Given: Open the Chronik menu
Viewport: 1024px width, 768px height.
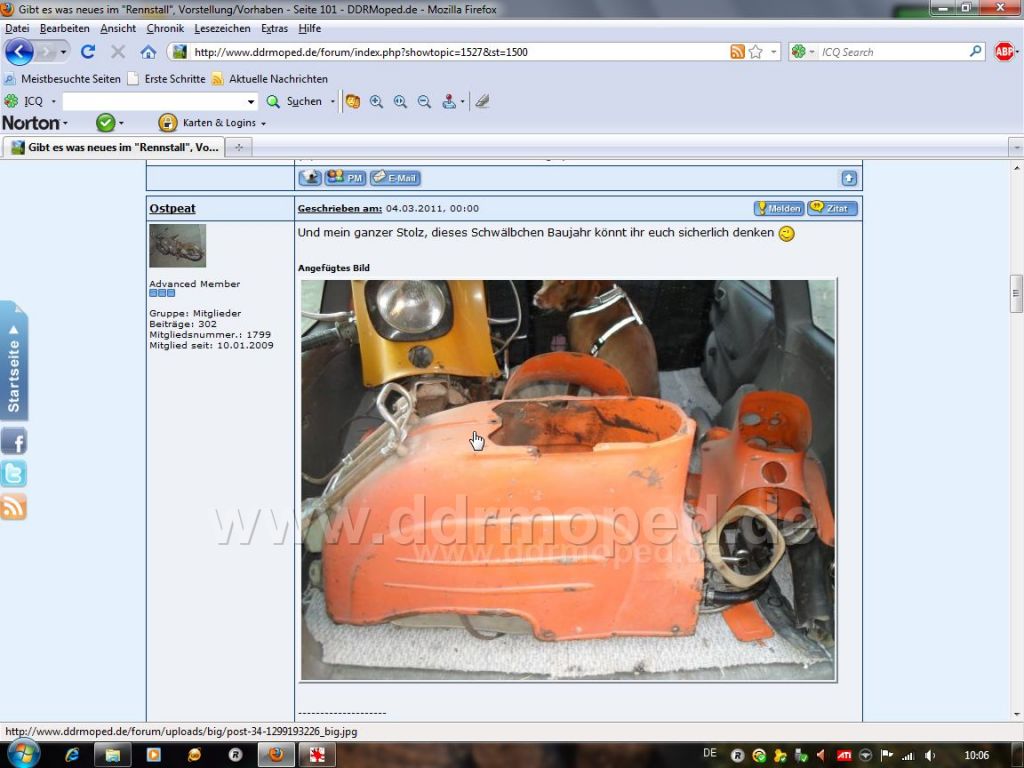Looking at the screenshot, I should [165, 28].
